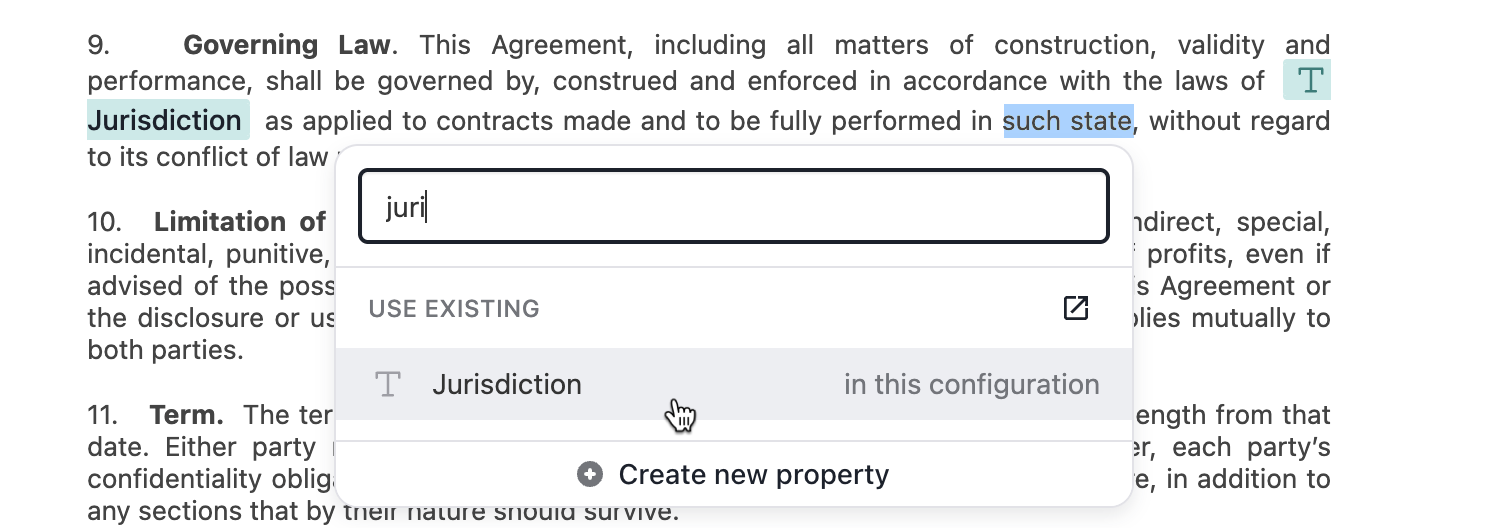Select the green Jurisdiction placeholder word in paragraph
The image size is (1512, 528).
coord(165,121)
